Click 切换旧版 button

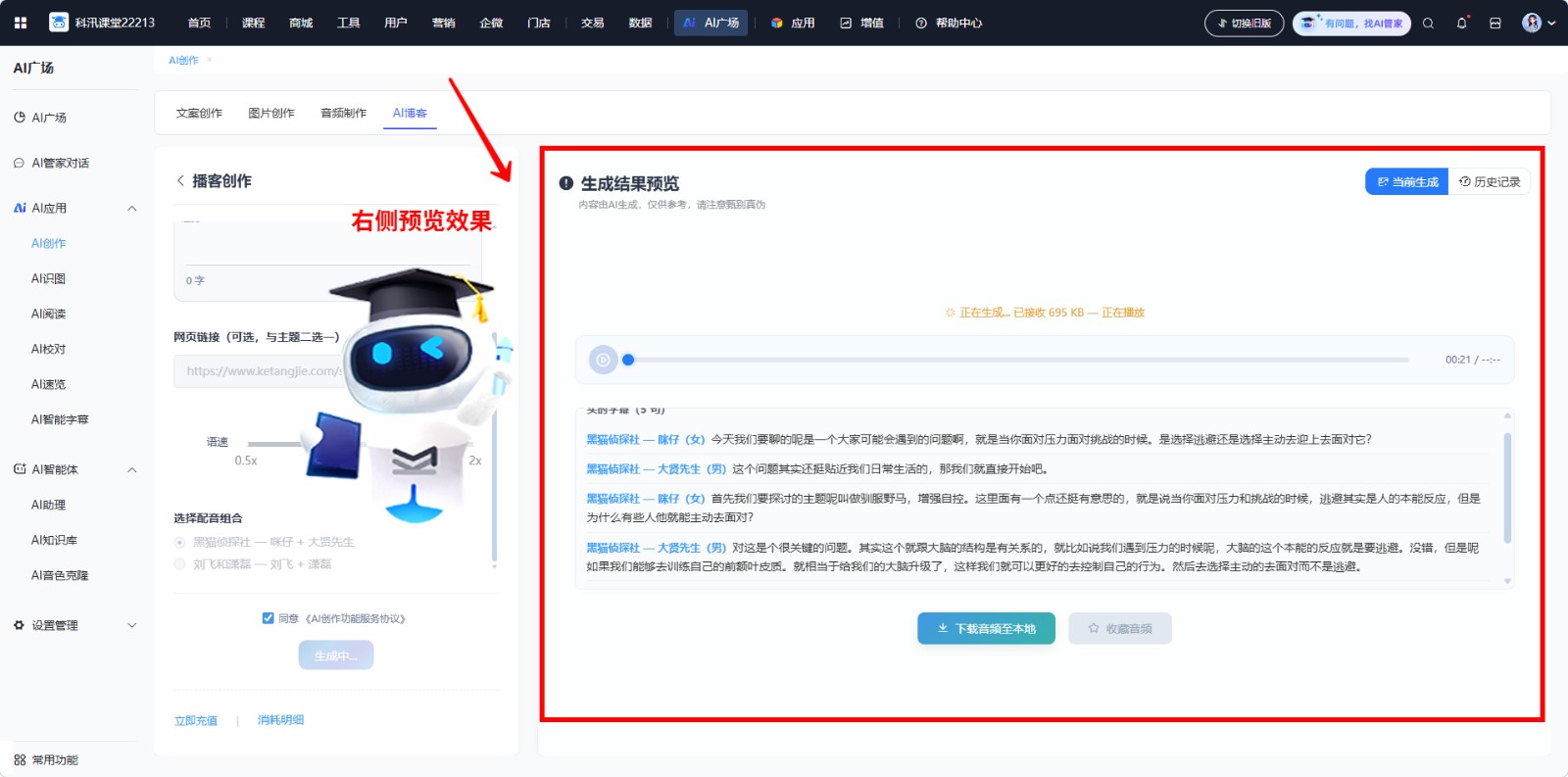[x=1244, y=24]
